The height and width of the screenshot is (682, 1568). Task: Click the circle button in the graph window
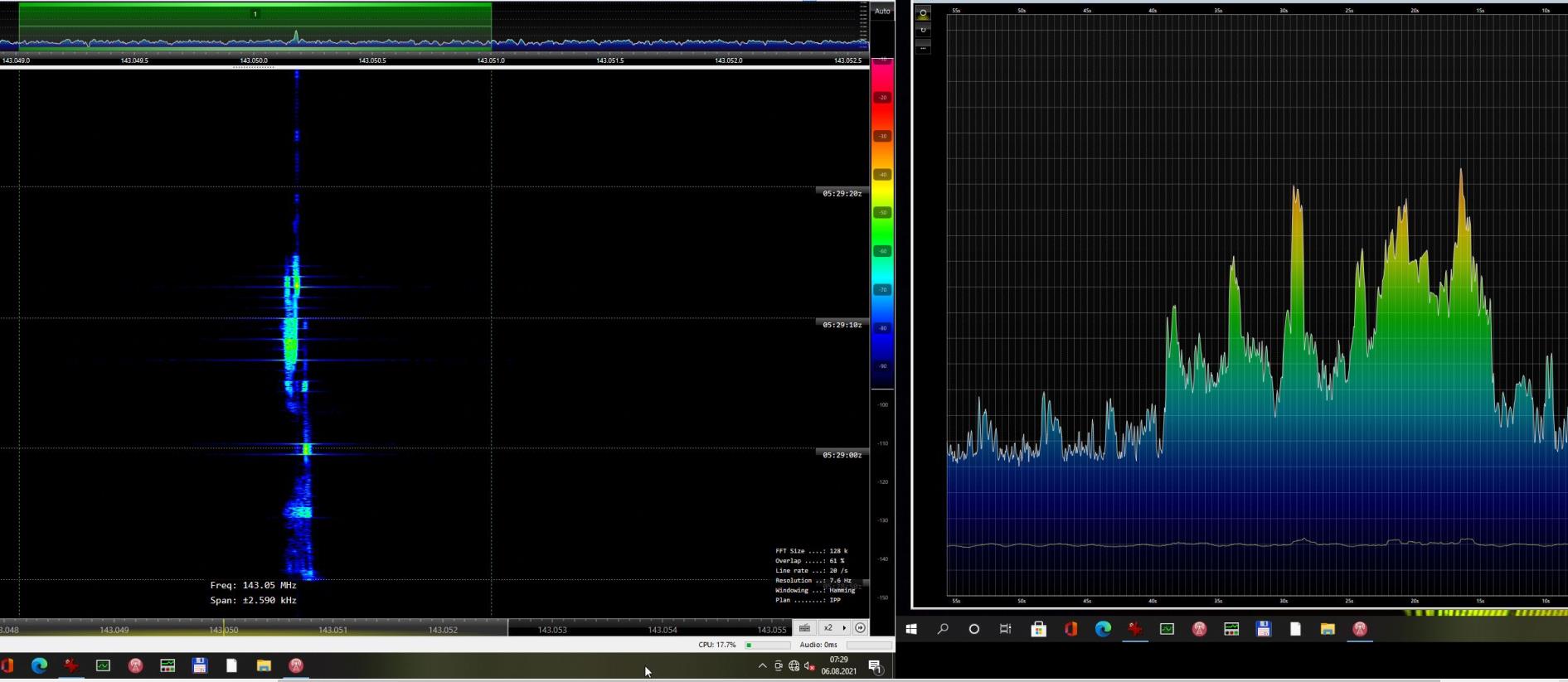[x=923, y=13]
